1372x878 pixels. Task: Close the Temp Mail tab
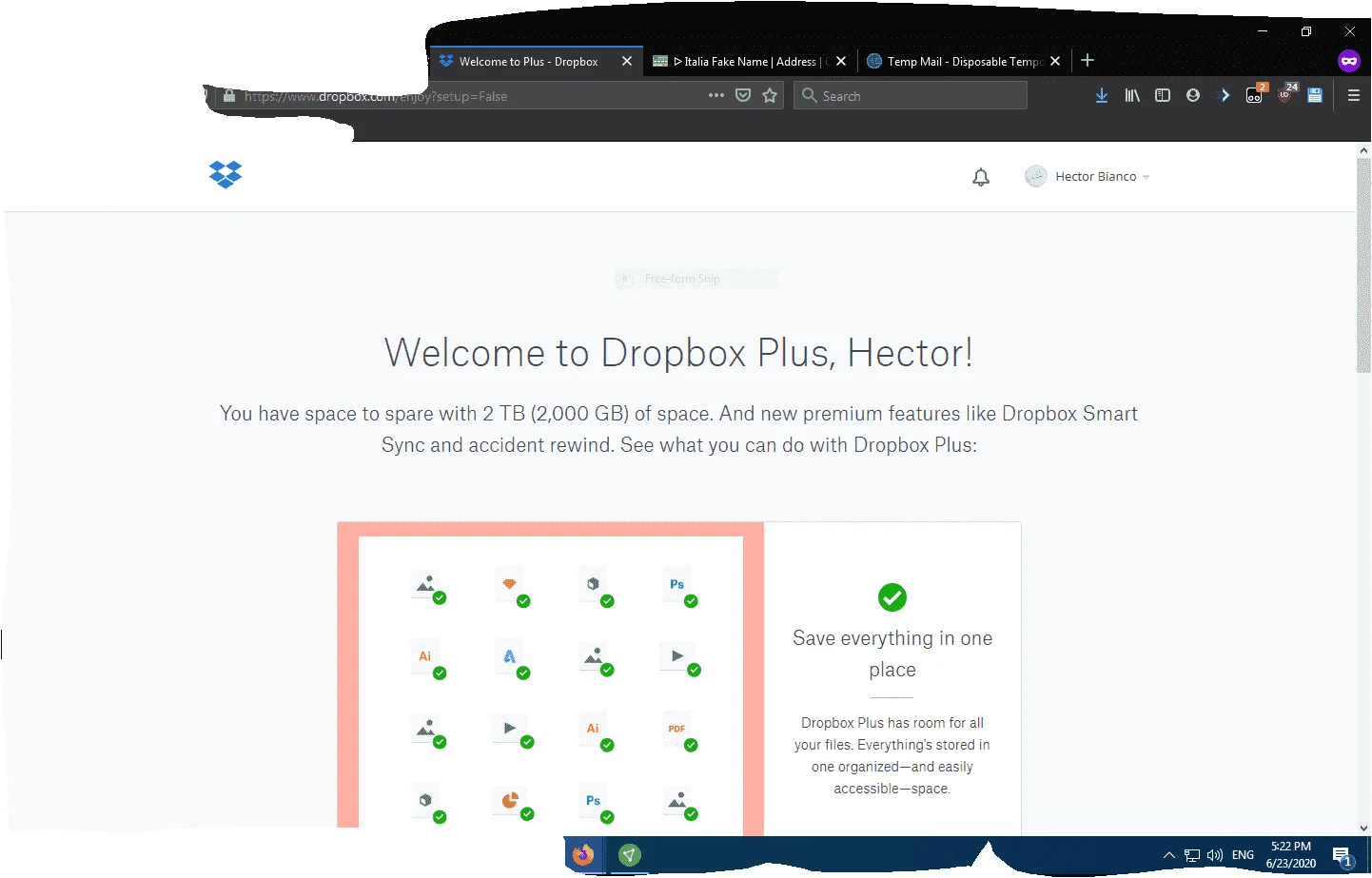click(x=1054, y=62)
